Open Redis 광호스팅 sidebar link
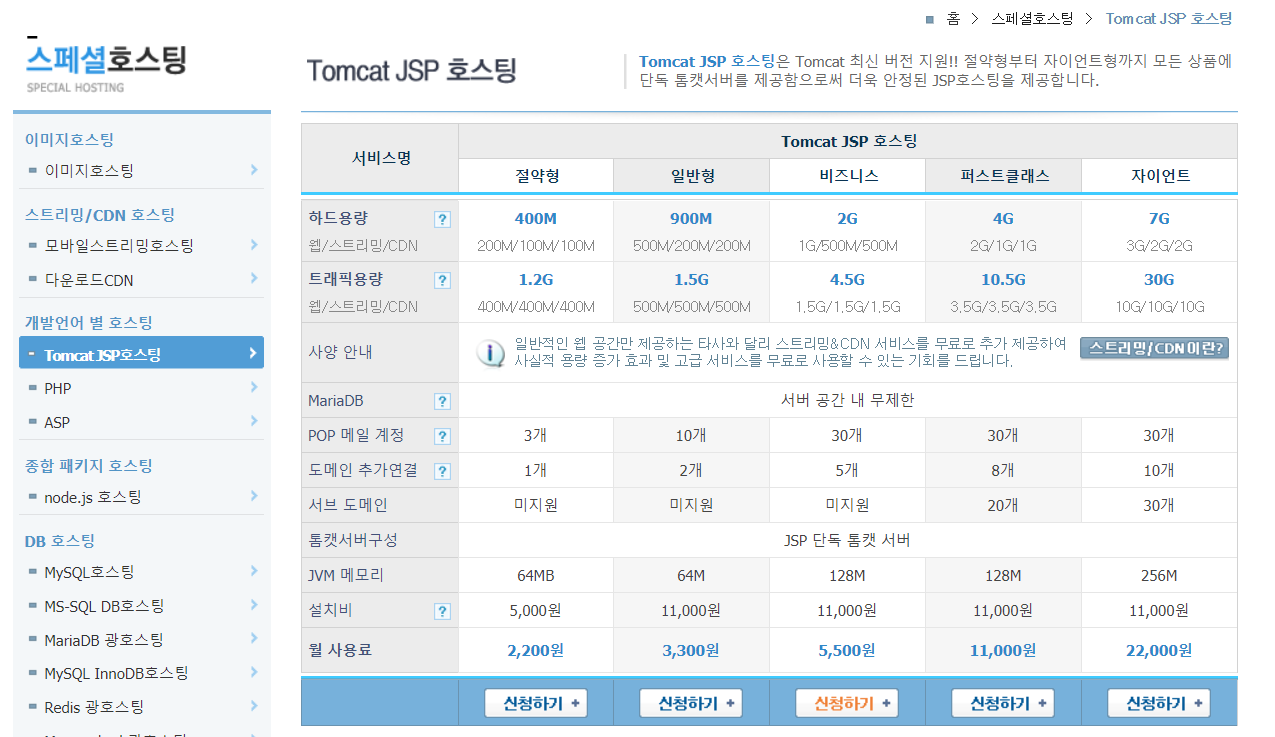The width and height of the screenshot is (1275, 737). (94, 707)
